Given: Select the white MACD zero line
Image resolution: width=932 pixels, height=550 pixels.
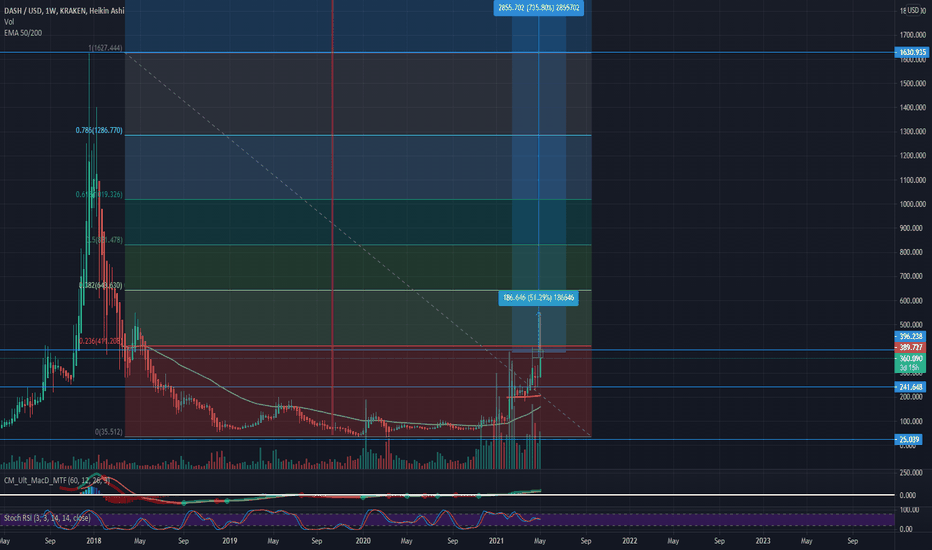Looking at the screenshot, I should [447, 495].
